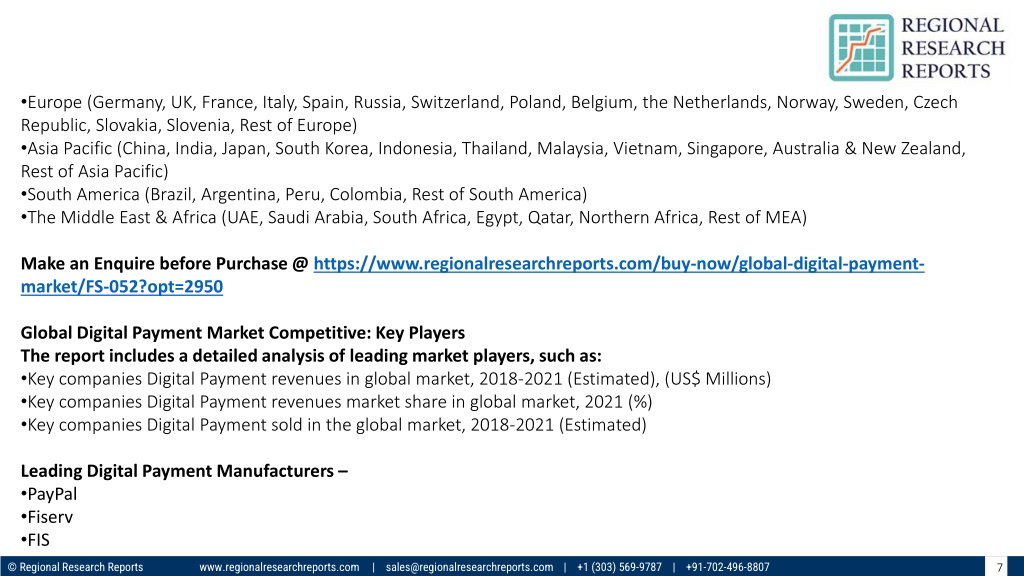Click the phone number +91-702-496-8807
This screenshot has height=576, width=1024.
tap(728, 567)
